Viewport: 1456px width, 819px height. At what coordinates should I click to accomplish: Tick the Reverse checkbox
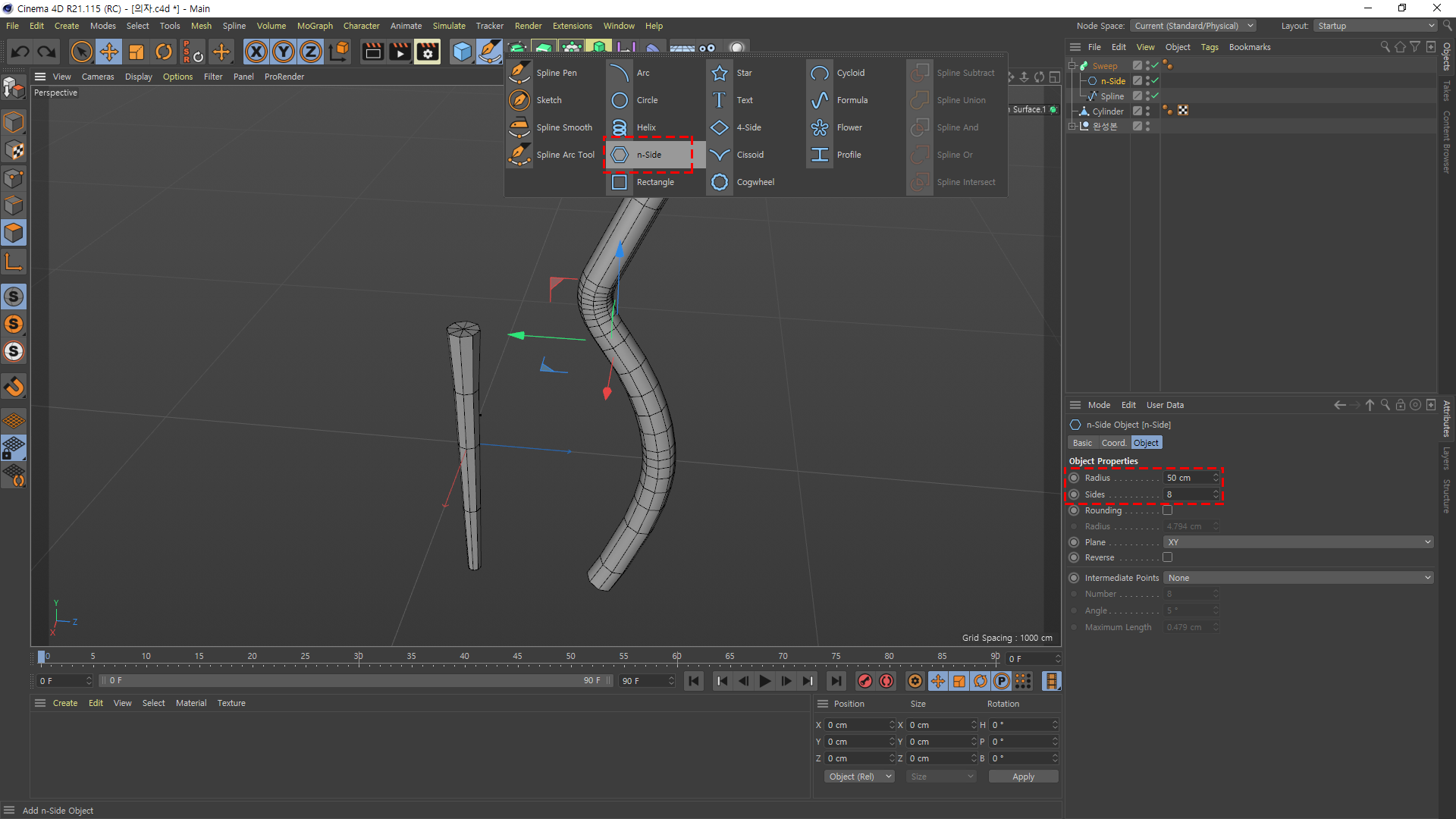pyautogui.click(x=1167, y=557)
